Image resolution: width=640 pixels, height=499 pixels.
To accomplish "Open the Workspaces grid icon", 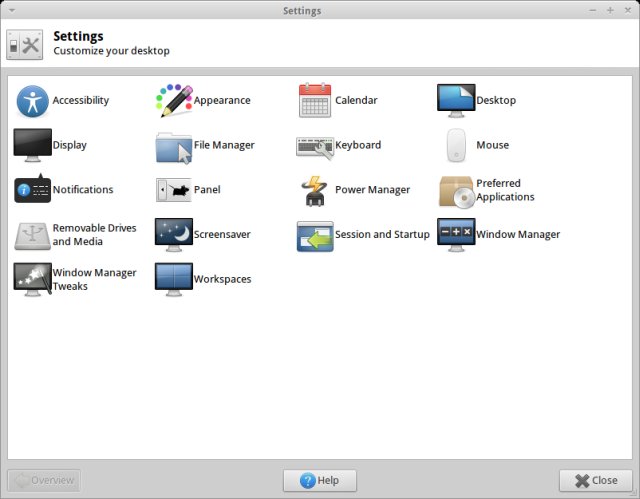I will coord(174,279).
